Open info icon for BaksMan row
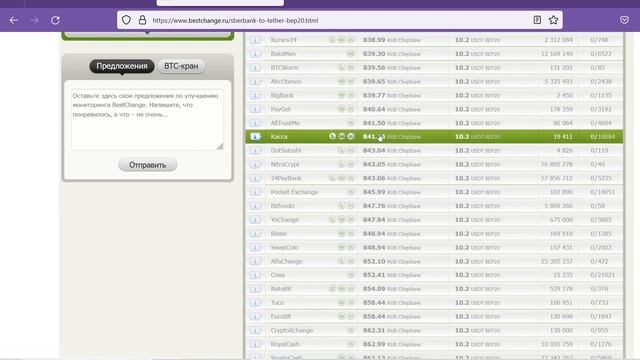The height and width of the screenshot is (360, 640). coord(255,54)
